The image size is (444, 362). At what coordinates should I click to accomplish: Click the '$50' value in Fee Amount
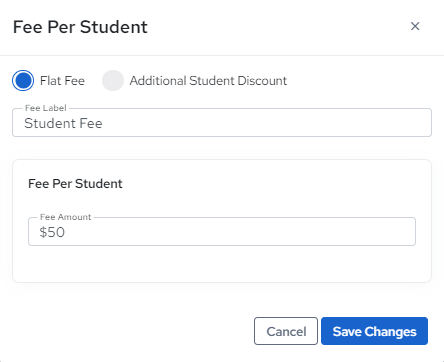pyautogui.click(x=52, y=232)
